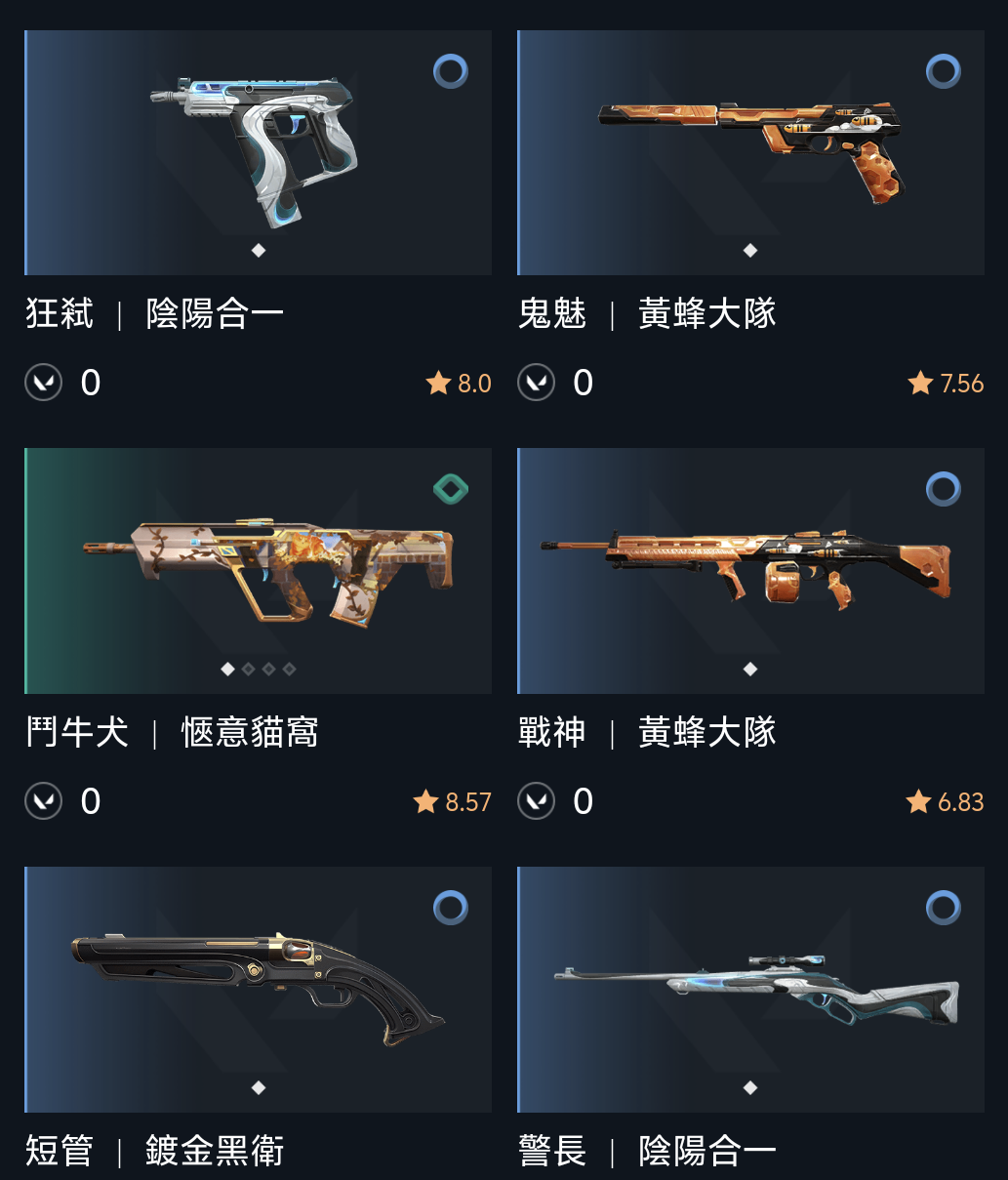The width and height of the screenshot is (1008, 1180).
Task: Select fourth variant dot on 鬥牛犬 skin
Action: click(289, 669)
